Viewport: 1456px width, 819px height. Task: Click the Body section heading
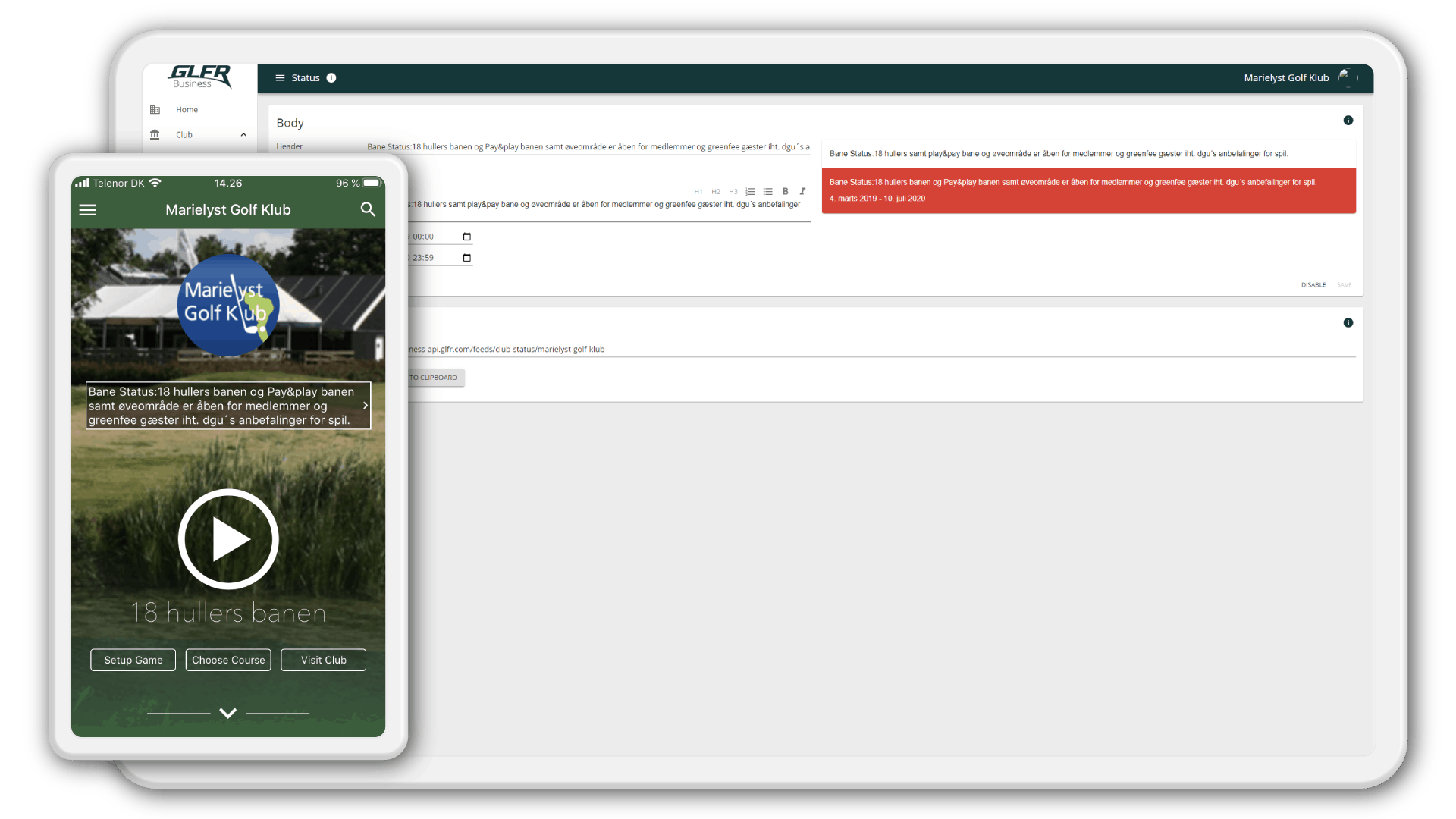[290, 123]
